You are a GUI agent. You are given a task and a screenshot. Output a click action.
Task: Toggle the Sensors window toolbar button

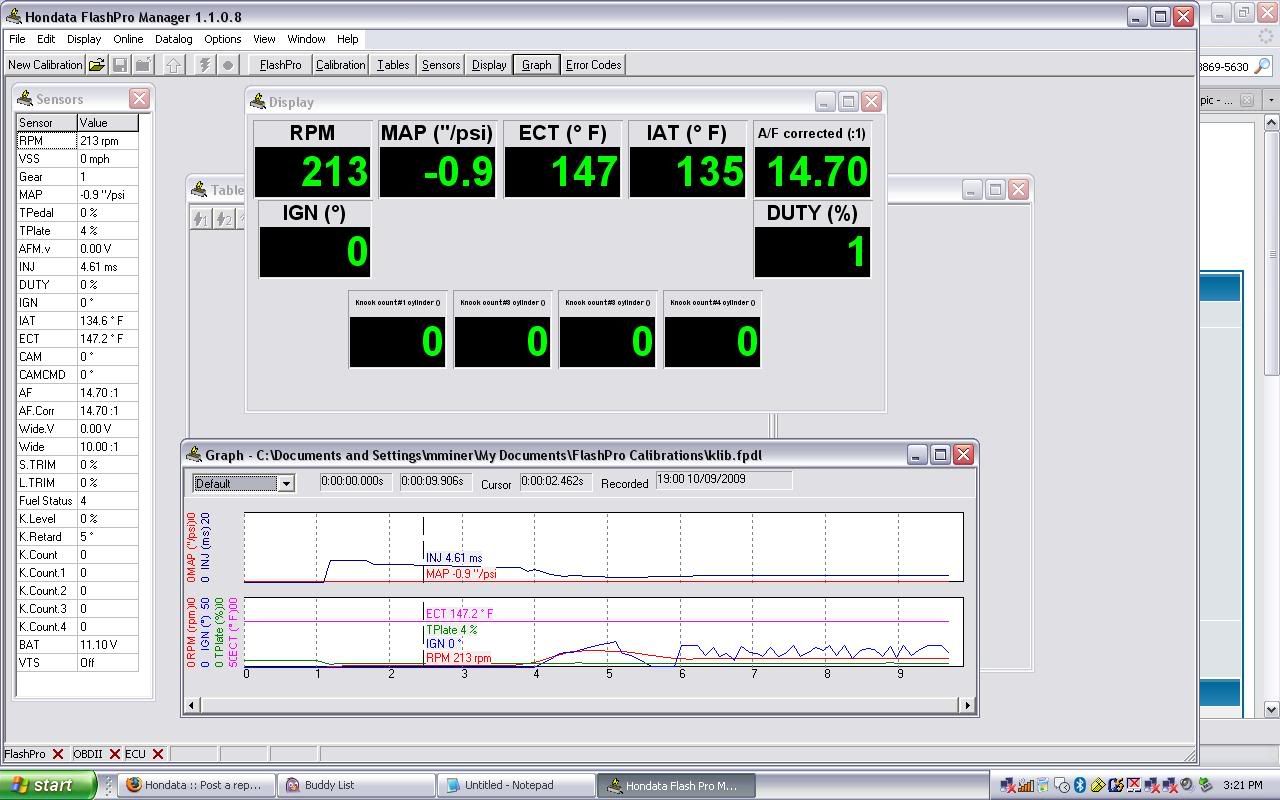coord(440,65)
